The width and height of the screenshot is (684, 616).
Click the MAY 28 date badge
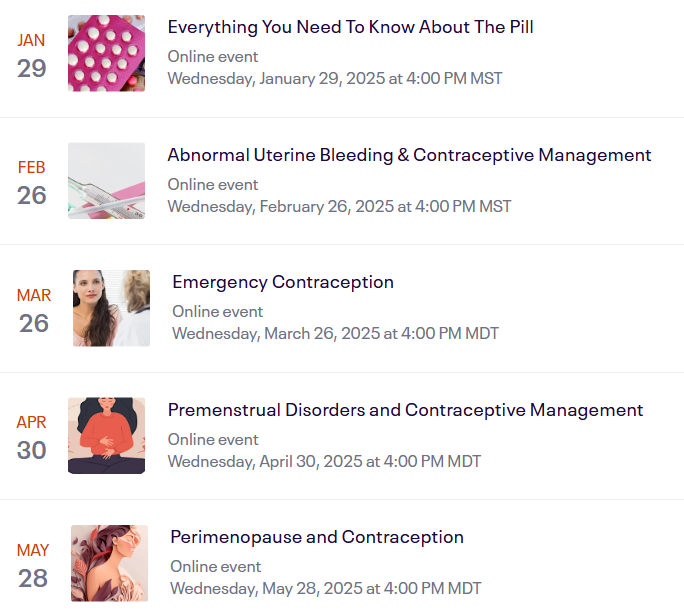pyautogui.click(x=33, y=565)
